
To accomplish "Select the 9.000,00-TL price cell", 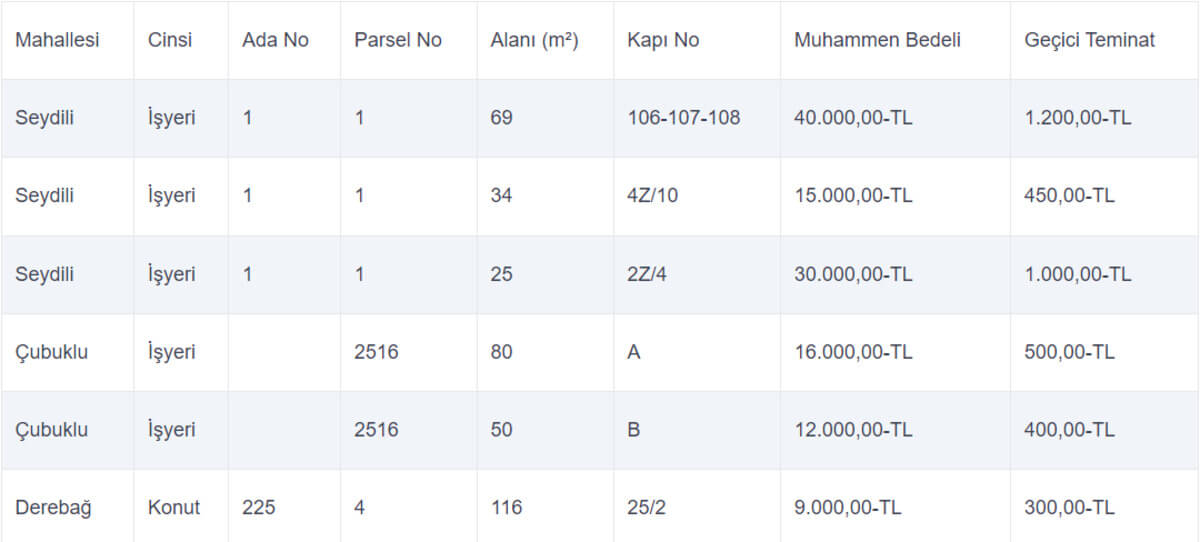I will (895, 508).
